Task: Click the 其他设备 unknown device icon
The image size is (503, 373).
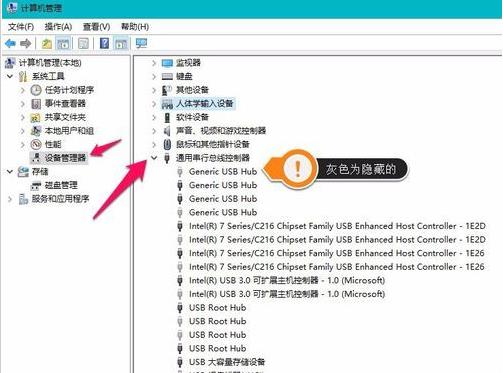Action: (x=167, y=90)
